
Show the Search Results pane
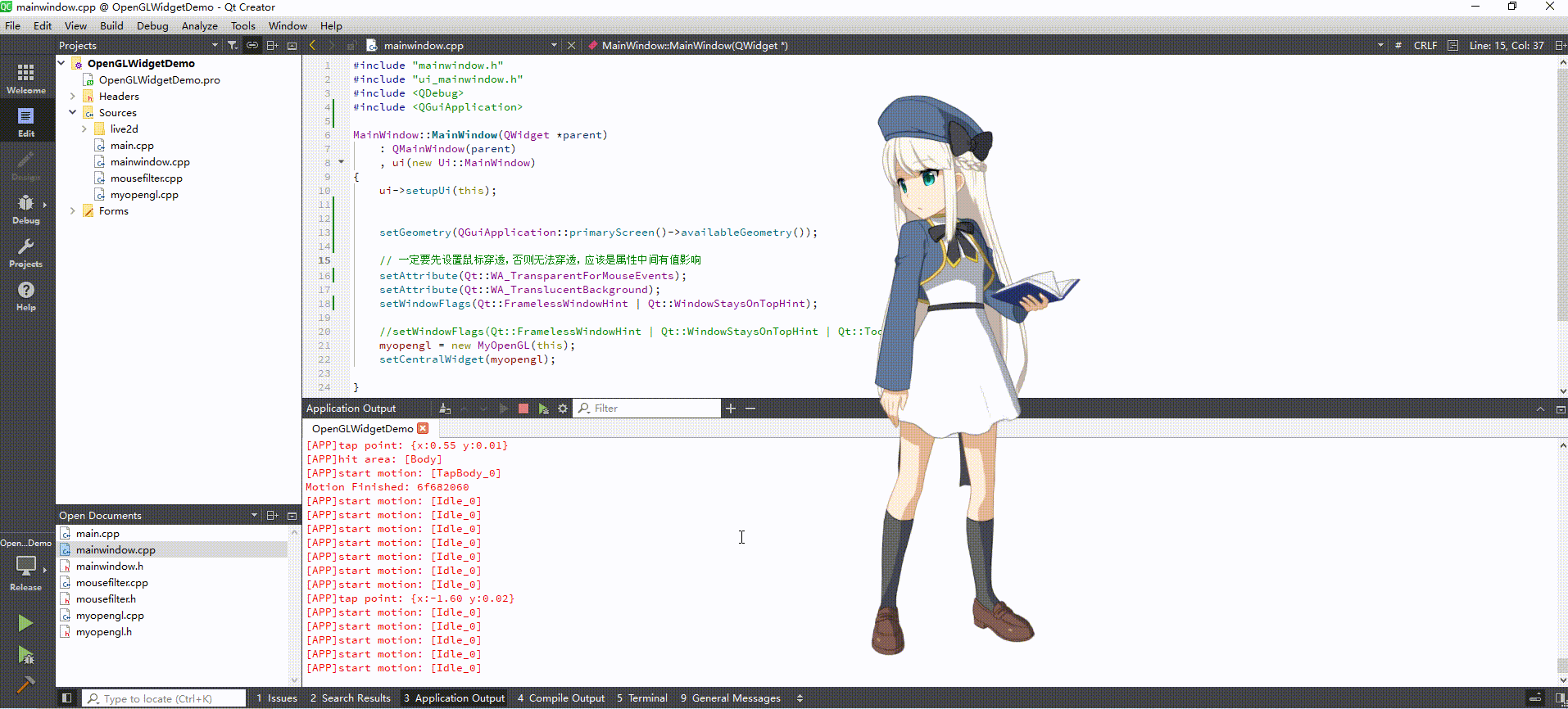coord(351,698)
